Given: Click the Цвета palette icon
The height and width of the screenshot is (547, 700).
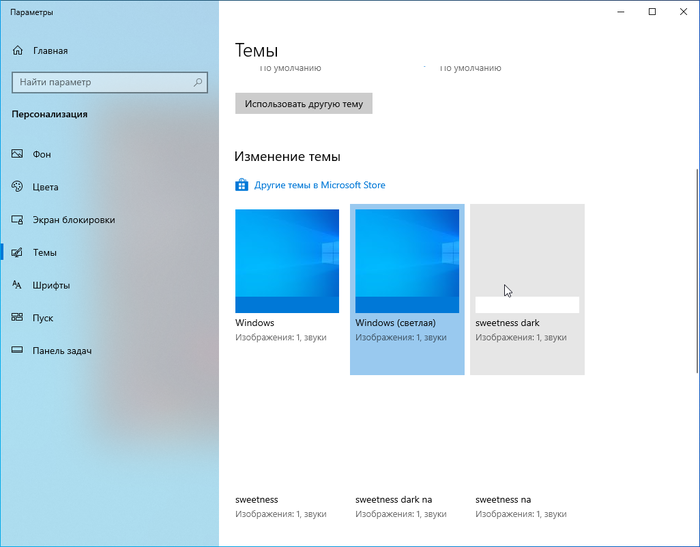Looking at the screenshot, I should pyautogui.click(x=17, y=187).
